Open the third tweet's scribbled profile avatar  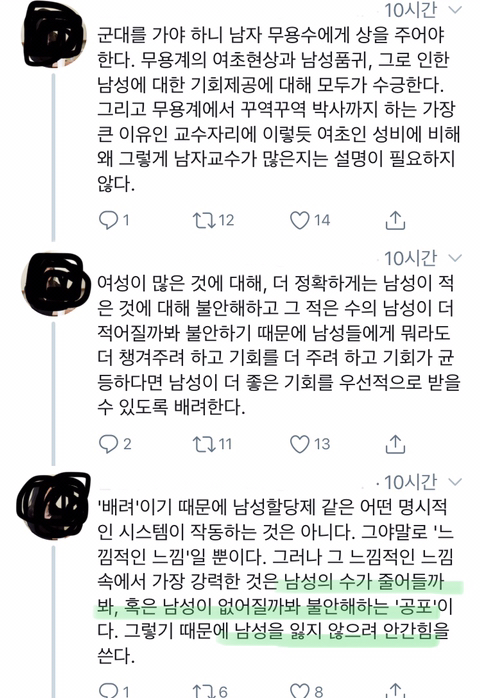53,507
